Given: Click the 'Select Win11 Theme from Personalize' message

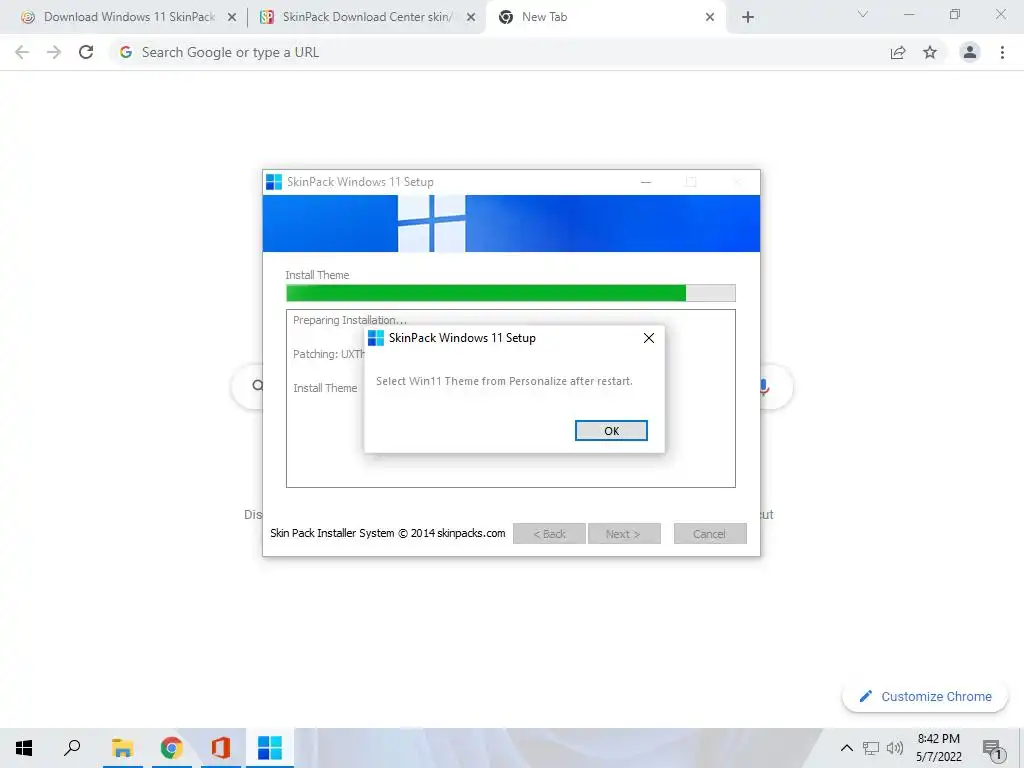Looking at the screenshot, I should click(504, 381).
